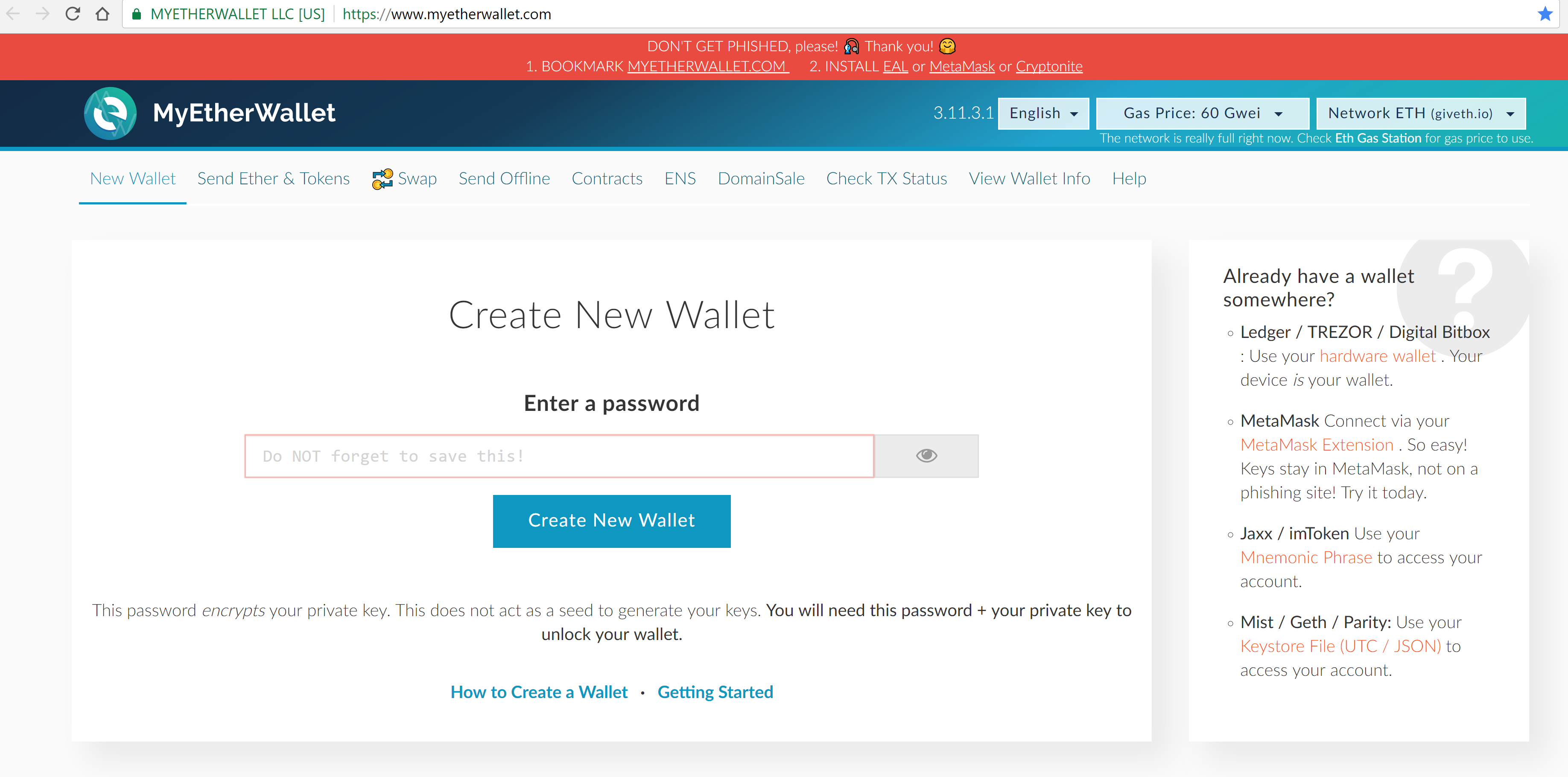Open the Contracts tab
Viewport: 1568px width, 777px height.
point(607,179)
